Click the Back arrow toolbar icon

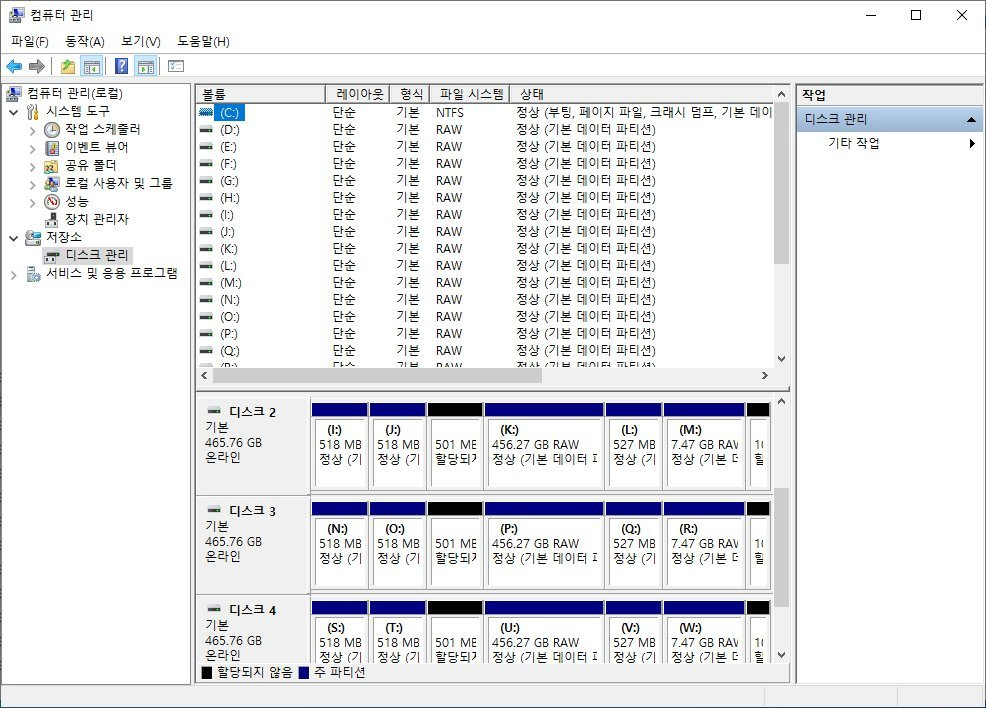[x=14, y=66]
